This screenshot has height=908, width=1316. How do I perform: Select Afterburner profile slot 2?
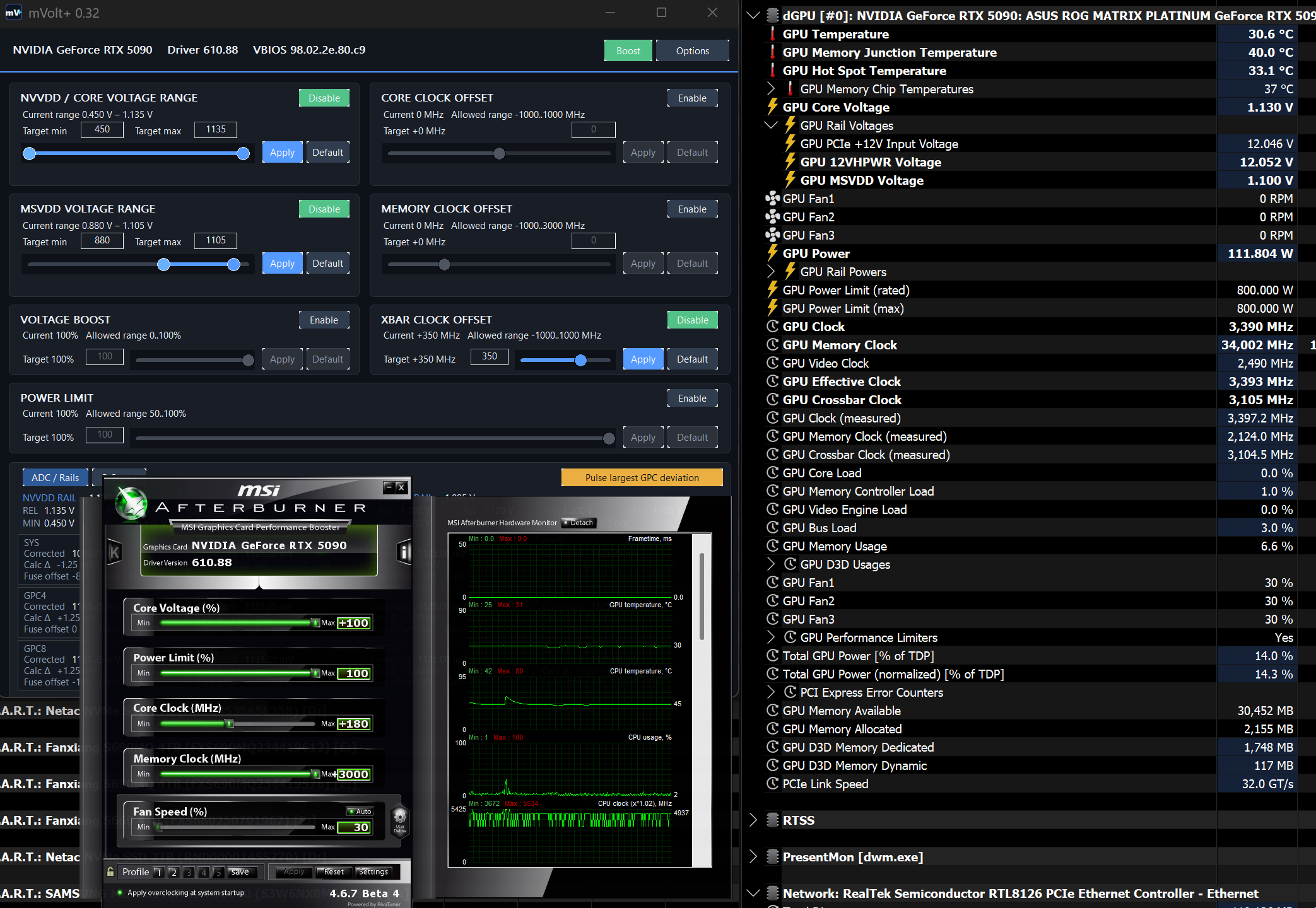tap(173, 873)
